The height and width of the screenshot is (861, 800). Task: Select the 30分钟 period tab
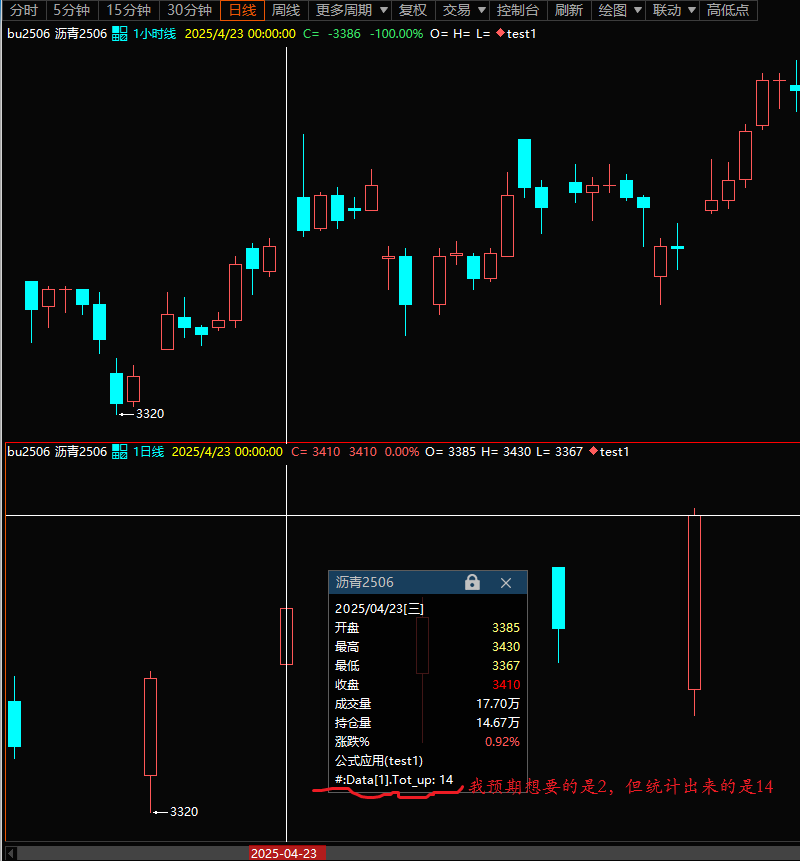[x=190, y=10]
